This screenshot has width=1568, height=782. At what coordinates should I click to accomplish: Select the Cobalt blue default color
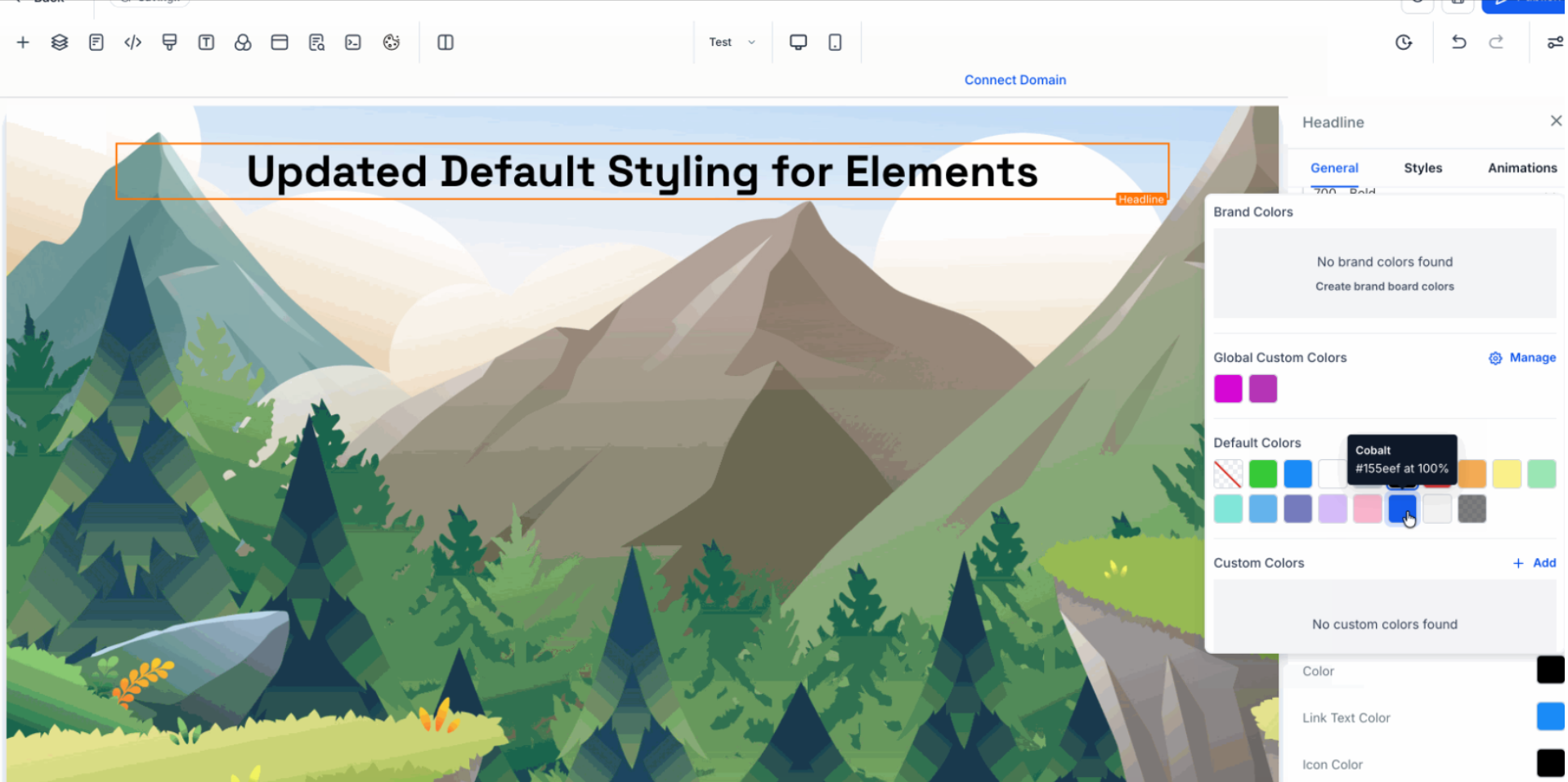(x=1401, y=508)
